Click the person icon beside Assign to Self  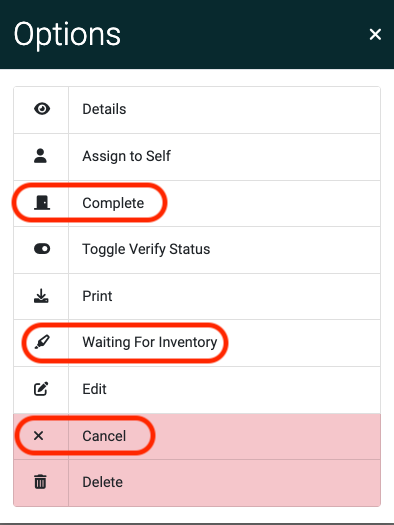pyautogui.click(x=41, y=156)
